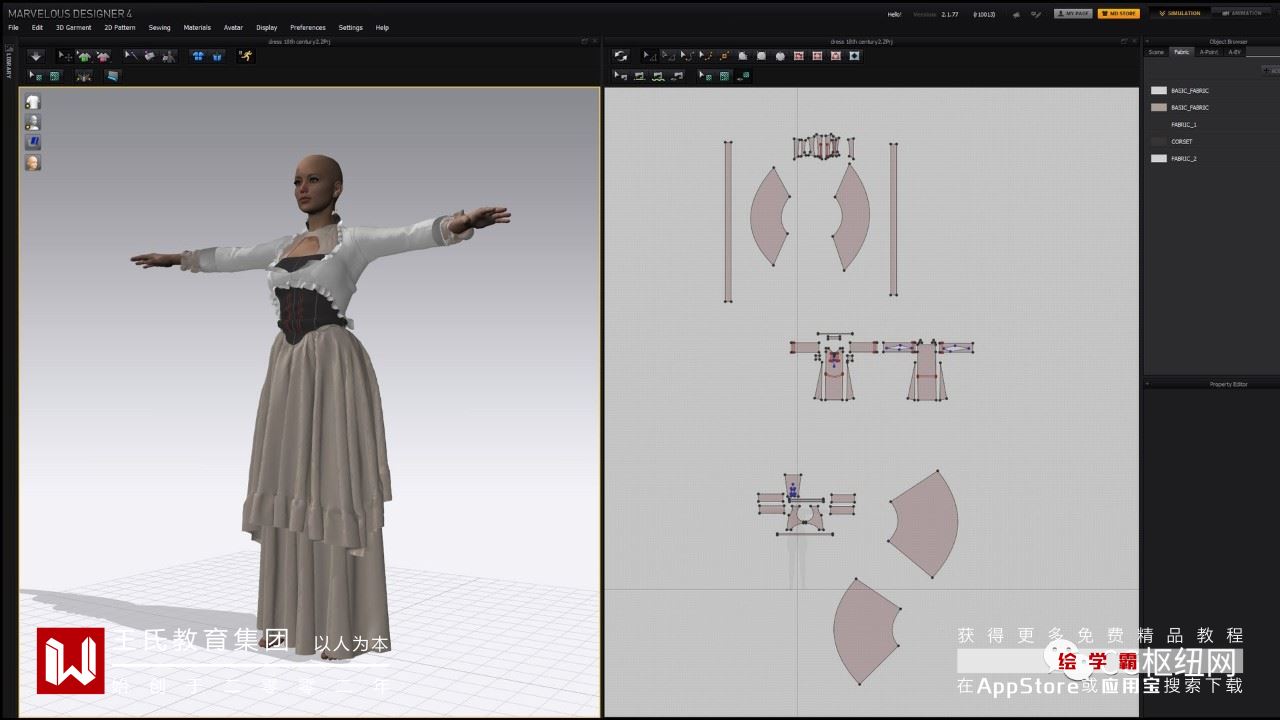Select the FABRIC_1 fabric entry
The image size is (1280, 720).
pyautogui.click(x=1184, y=125)
